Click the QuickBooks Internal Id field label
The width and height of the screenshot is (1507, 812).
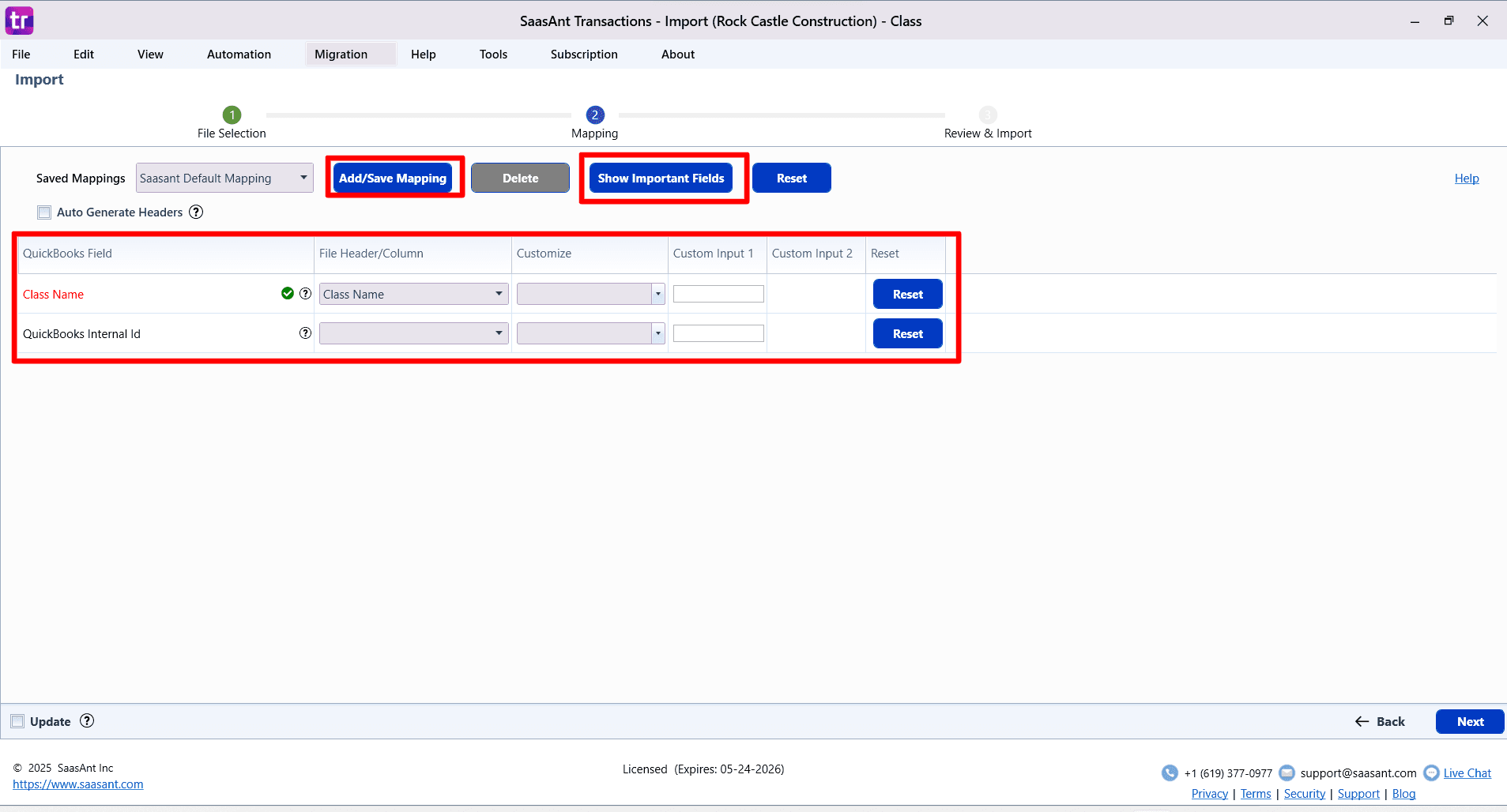click(81, 333)
